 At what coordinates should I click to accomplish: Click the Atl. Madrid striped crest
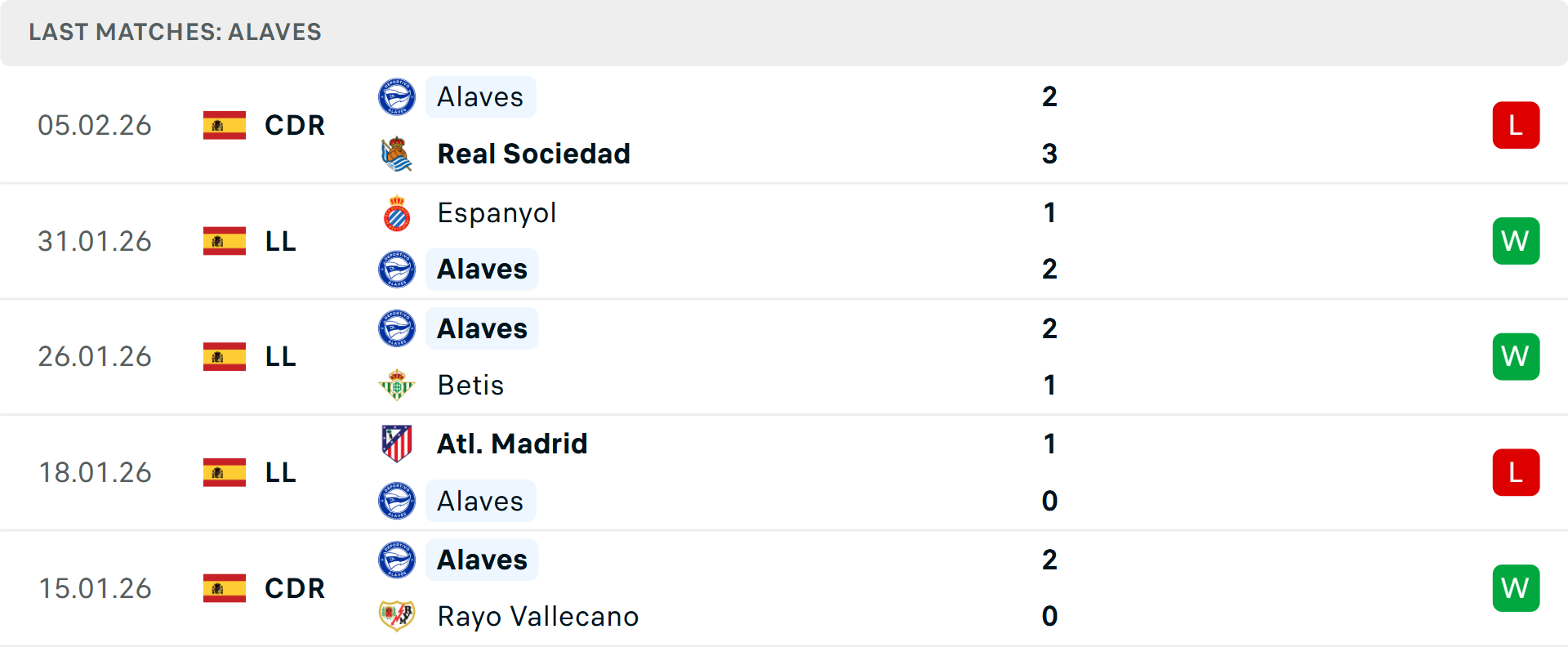tap(397, 444)
